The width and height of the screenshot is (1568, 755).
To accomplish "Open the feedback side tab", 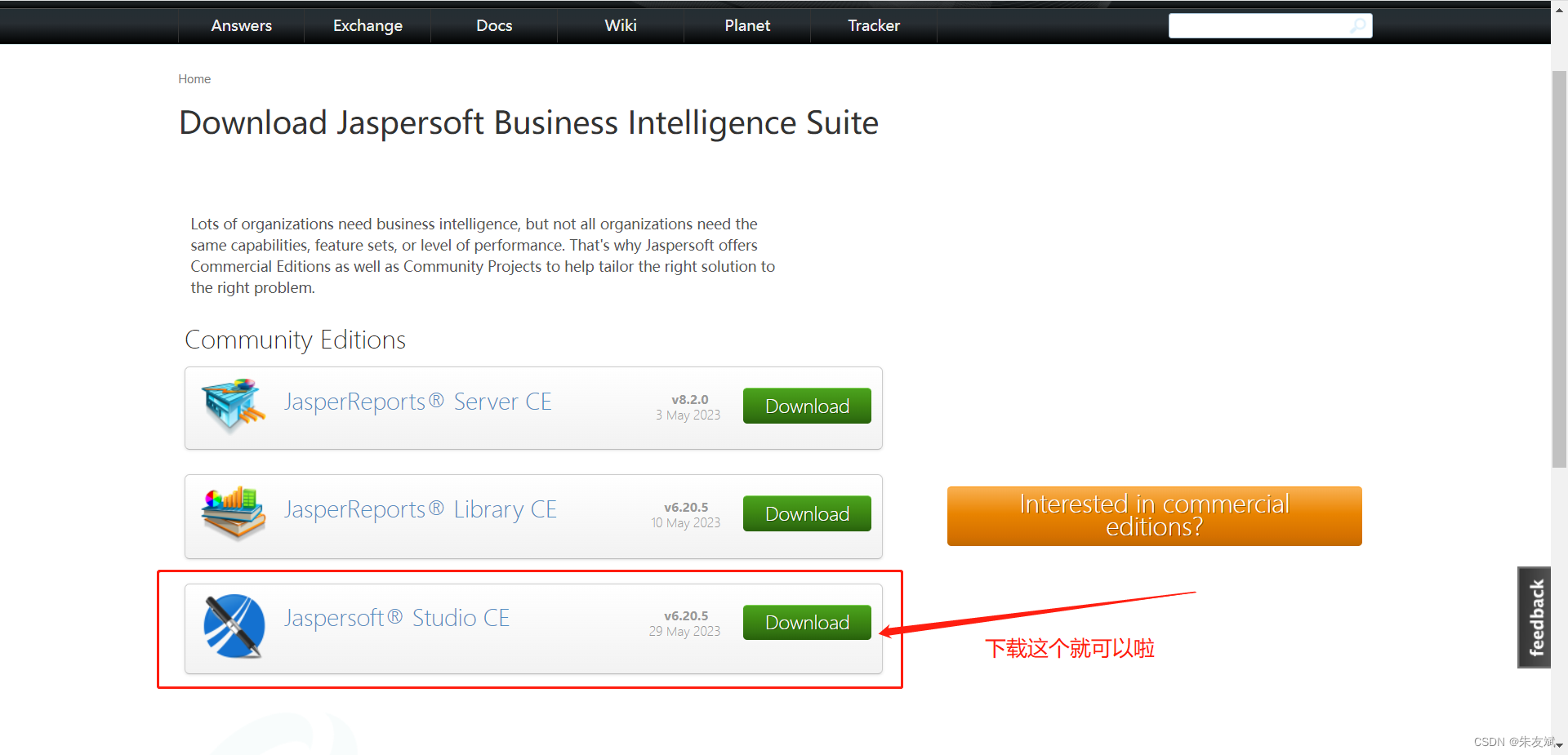I will [1534, 617].
